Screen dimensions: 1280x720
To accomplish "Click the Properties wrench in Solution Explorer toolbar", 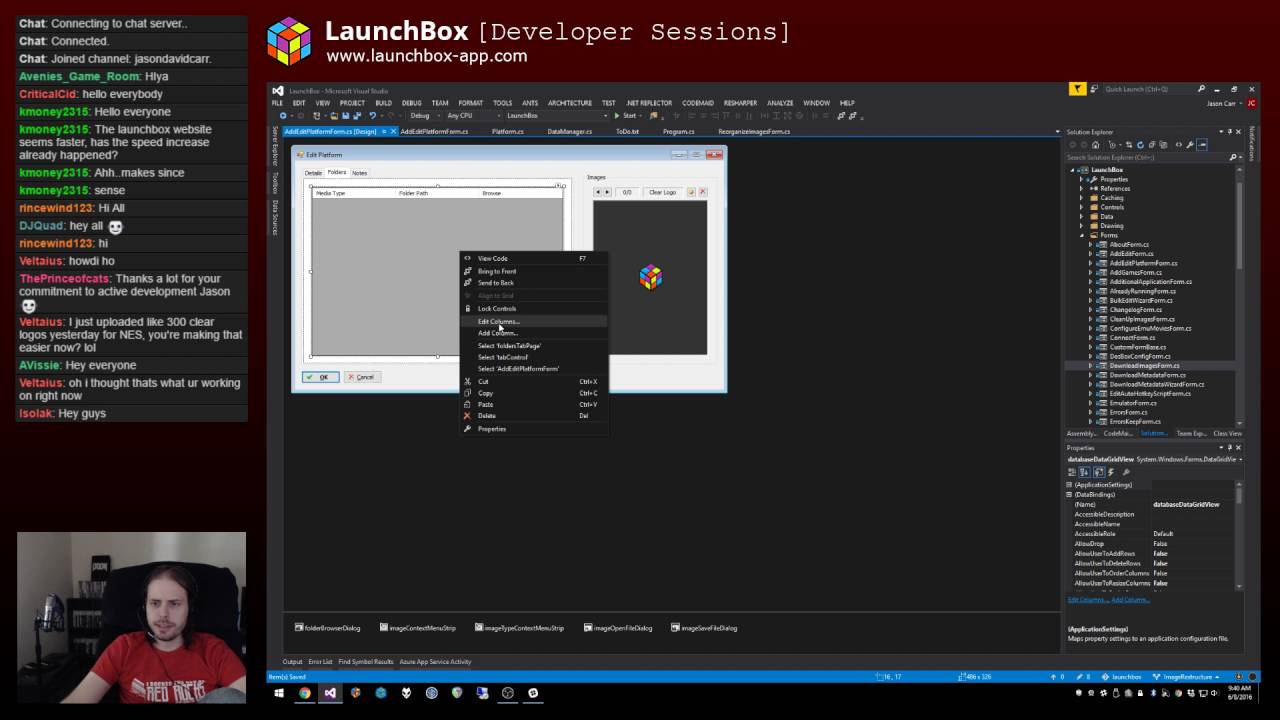I will pos(1189,145).
